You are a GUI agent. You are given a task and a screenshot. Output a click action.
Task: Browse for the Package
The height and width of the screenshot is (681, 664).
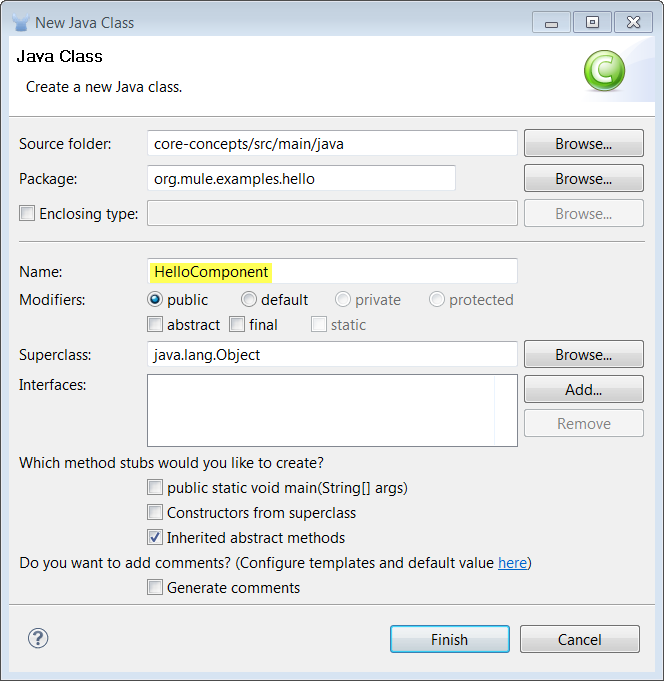click(583, 178)
